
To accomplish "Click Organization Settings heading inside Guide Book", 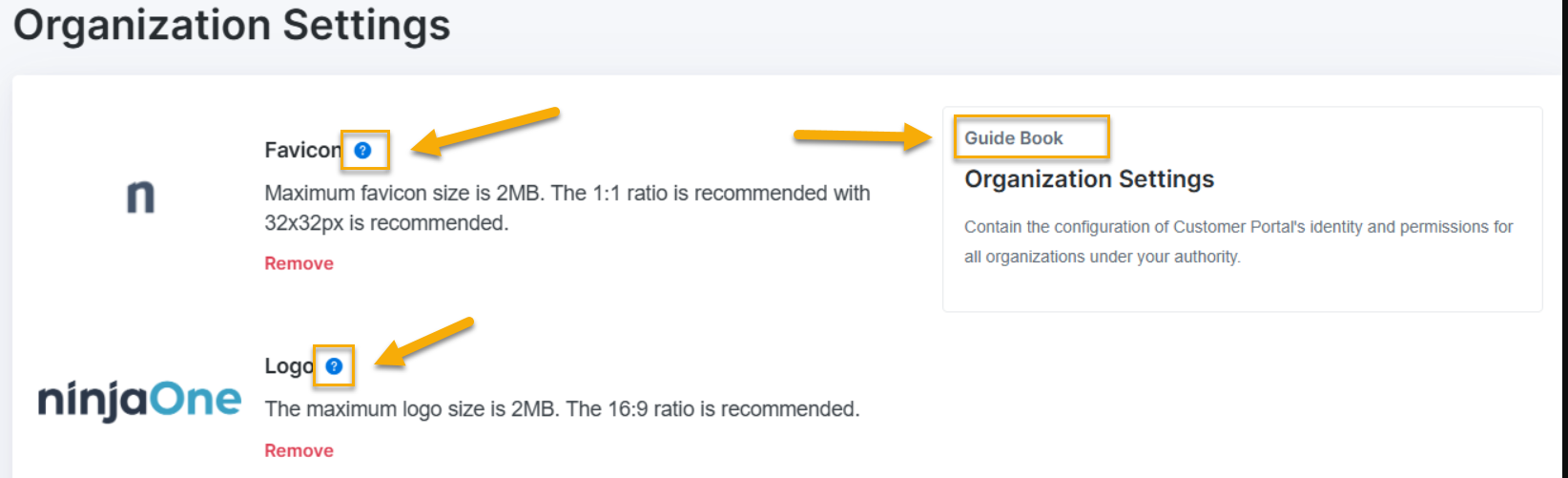I will [1088, 179].
